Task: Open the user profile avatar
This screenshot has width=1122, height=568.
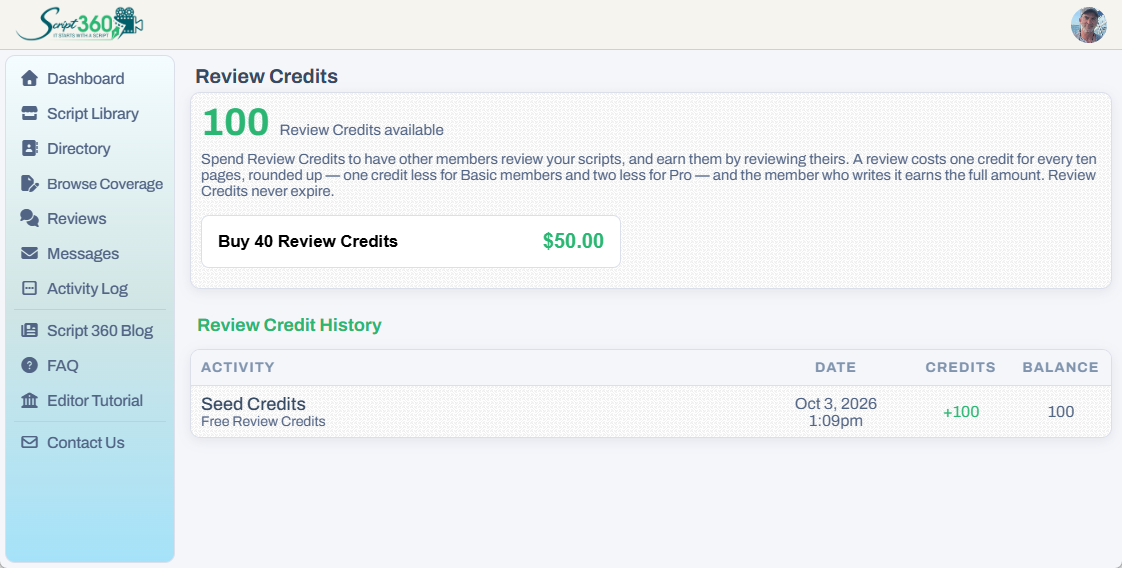Action: click(1088, 25)
